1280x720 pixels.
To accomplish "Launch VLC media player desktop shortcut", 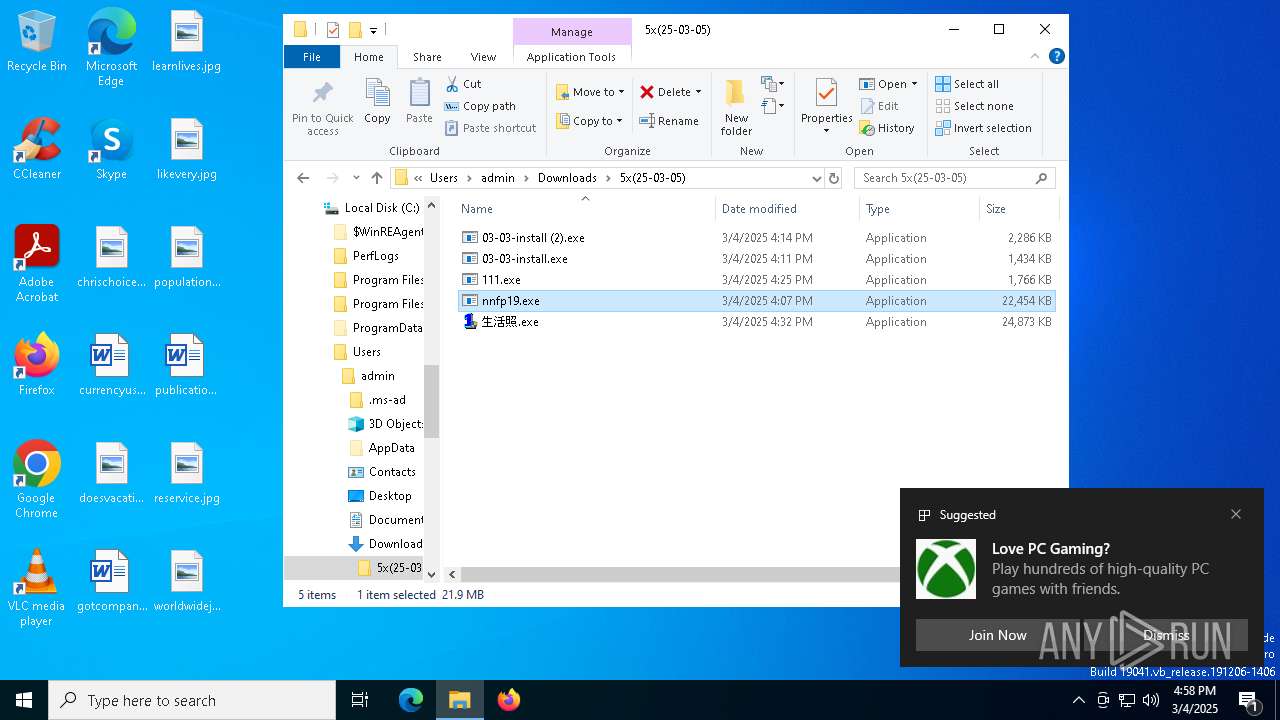I will tap(37, 588).
